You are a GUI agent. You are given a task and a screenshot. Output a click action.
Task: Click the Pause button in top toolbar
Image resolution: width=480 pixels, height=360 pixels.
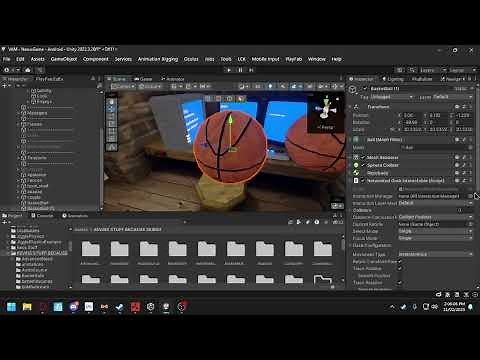[240, 70]
